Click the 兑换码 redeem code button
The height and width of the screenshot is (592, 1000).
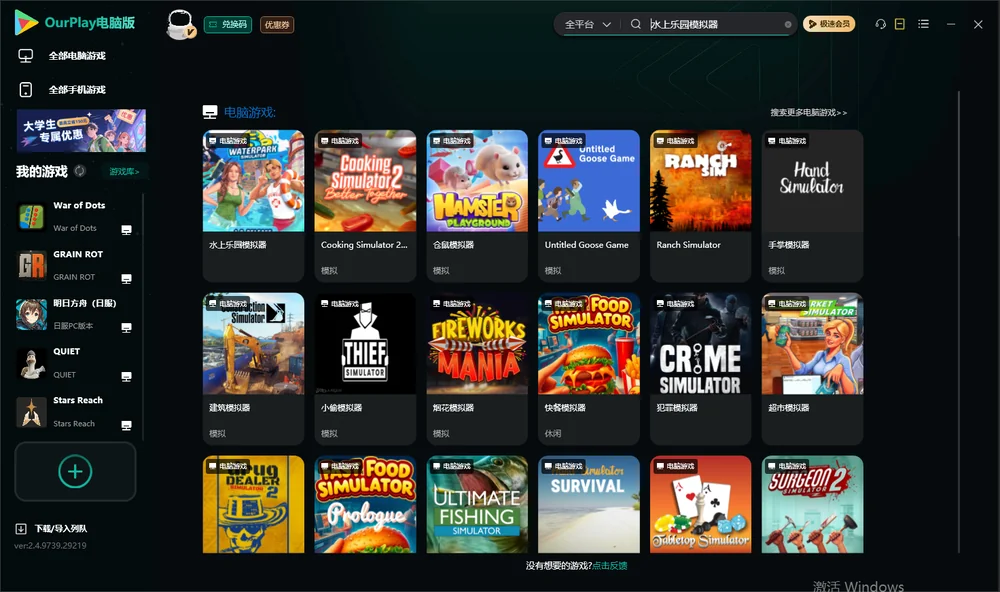pyautogui.click(x=228, y=25)
